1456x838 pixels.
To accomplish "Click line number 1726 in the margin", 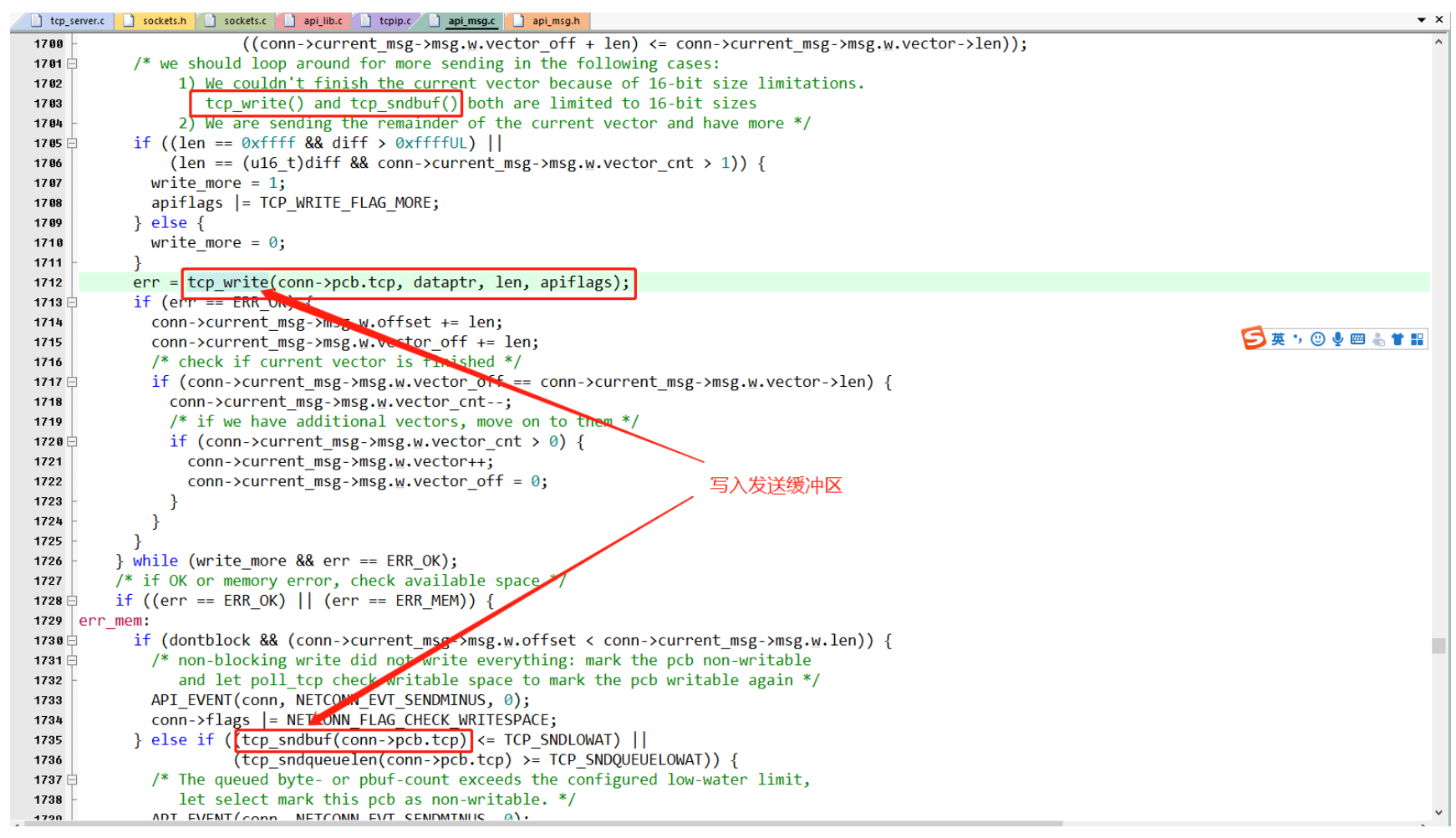I will 48,561.
